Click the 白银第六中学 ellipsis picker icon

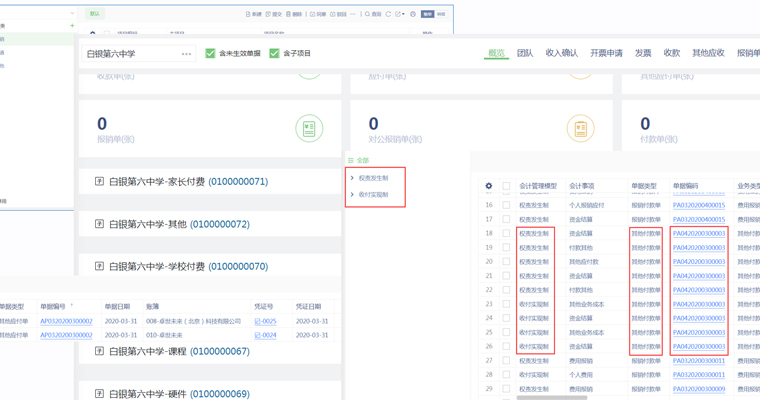(186, 54)
